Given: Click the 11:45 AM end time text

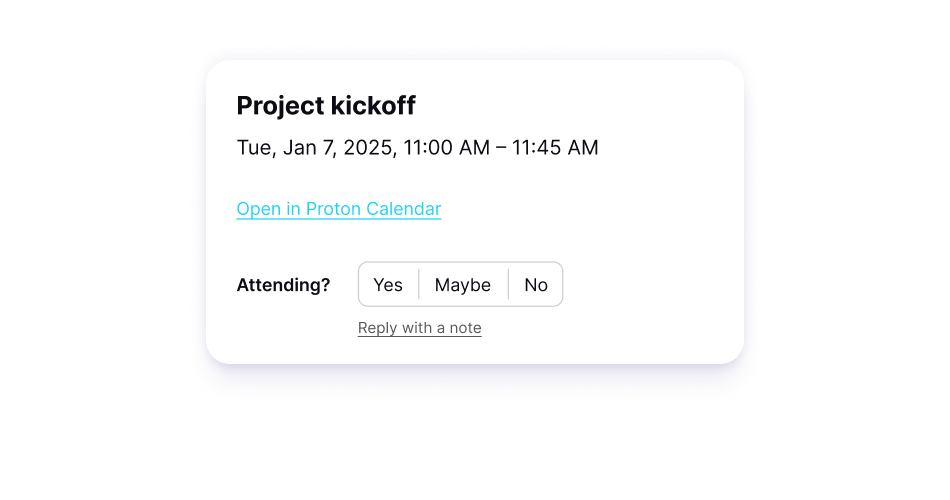Looking at the screenshot, I should (x=555, y=148).
